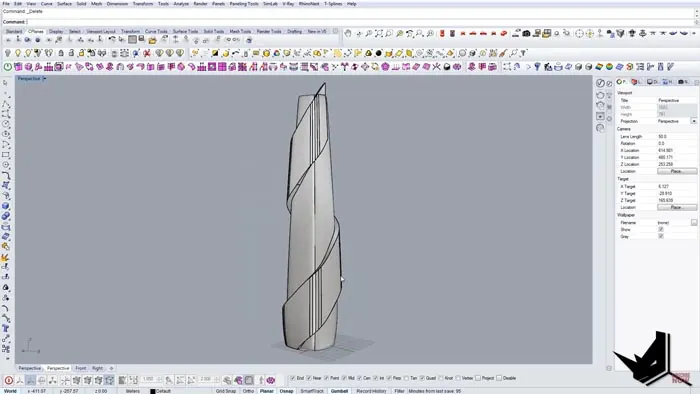The image size is (700, 394).
Task: Select the Pan hand tool
Action: click(x=348, y=33)
